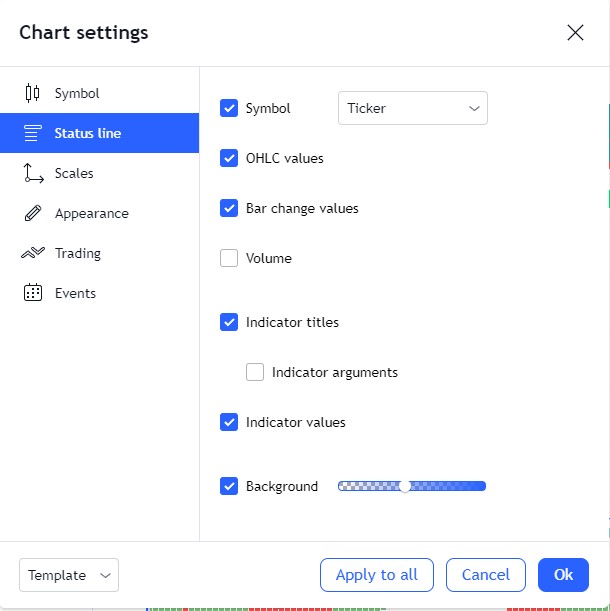Viewport: 610px width, 611px height.
Task: Click the Apply to all button
Action: (376, 575)
